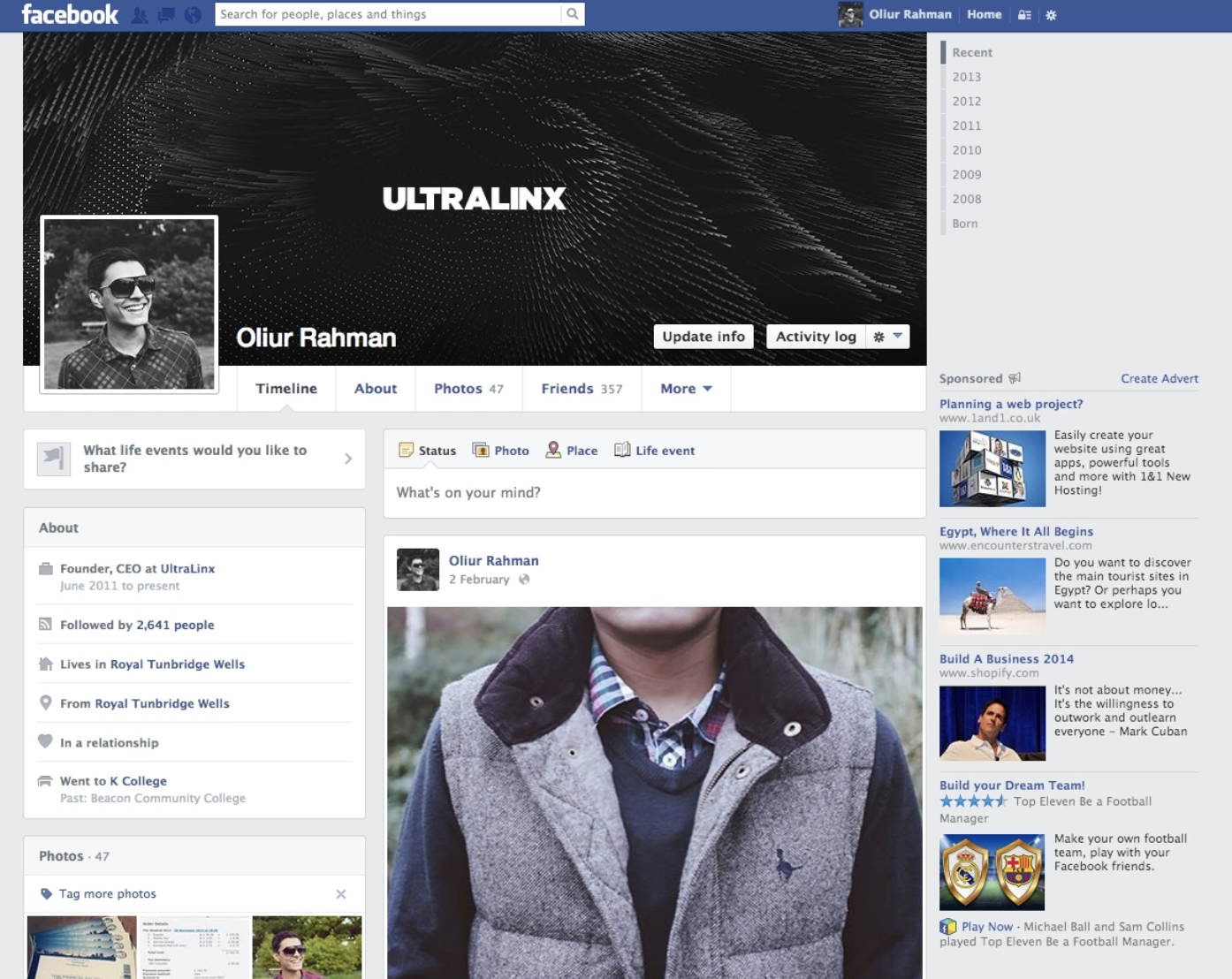Open the post's vest photo
Viewport: 1232px width, 979px height.
655,793
